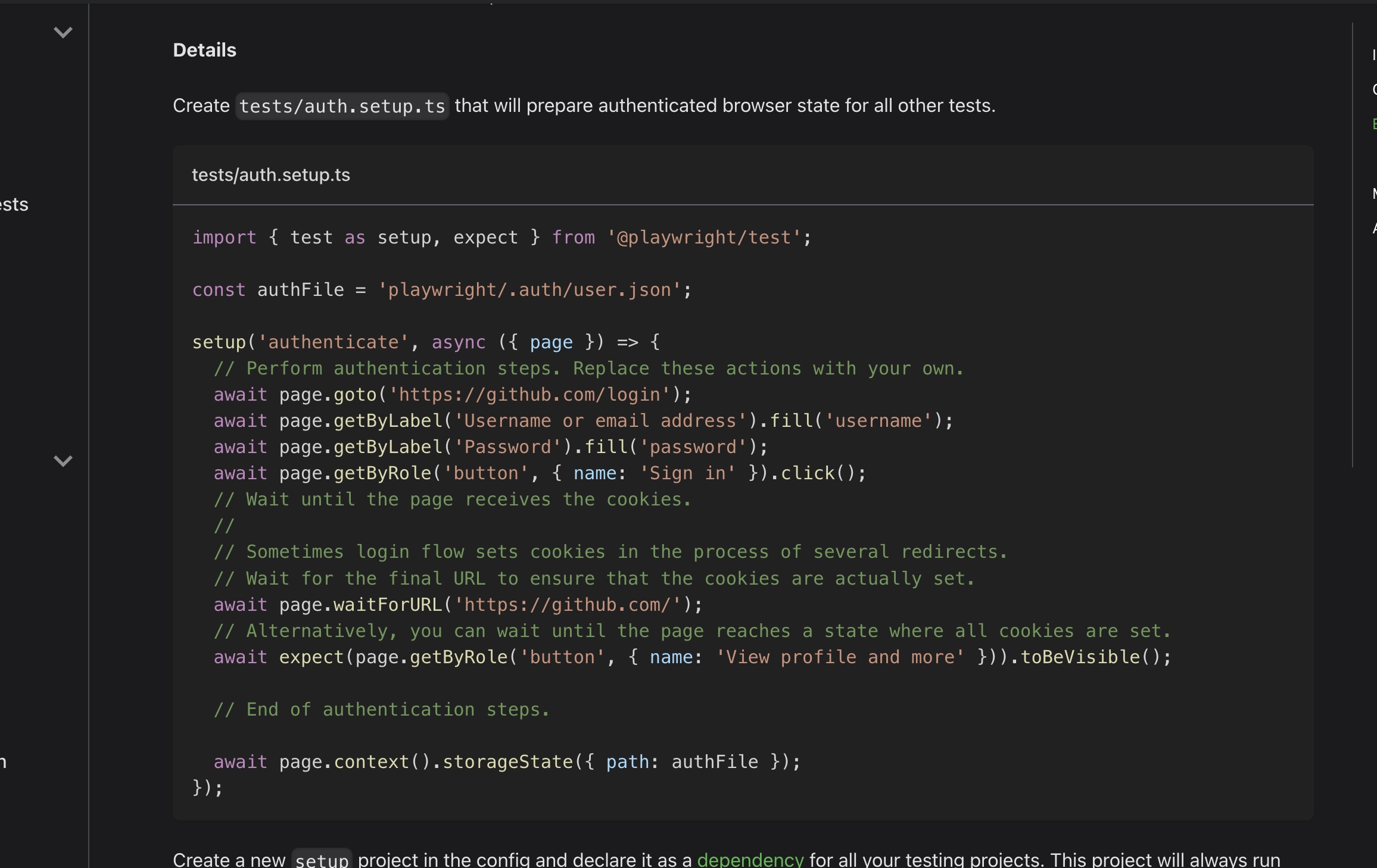Open the second table-of-contents entry starting with 'C'
Screen dimensions: 1377x868
(1373, 89)
